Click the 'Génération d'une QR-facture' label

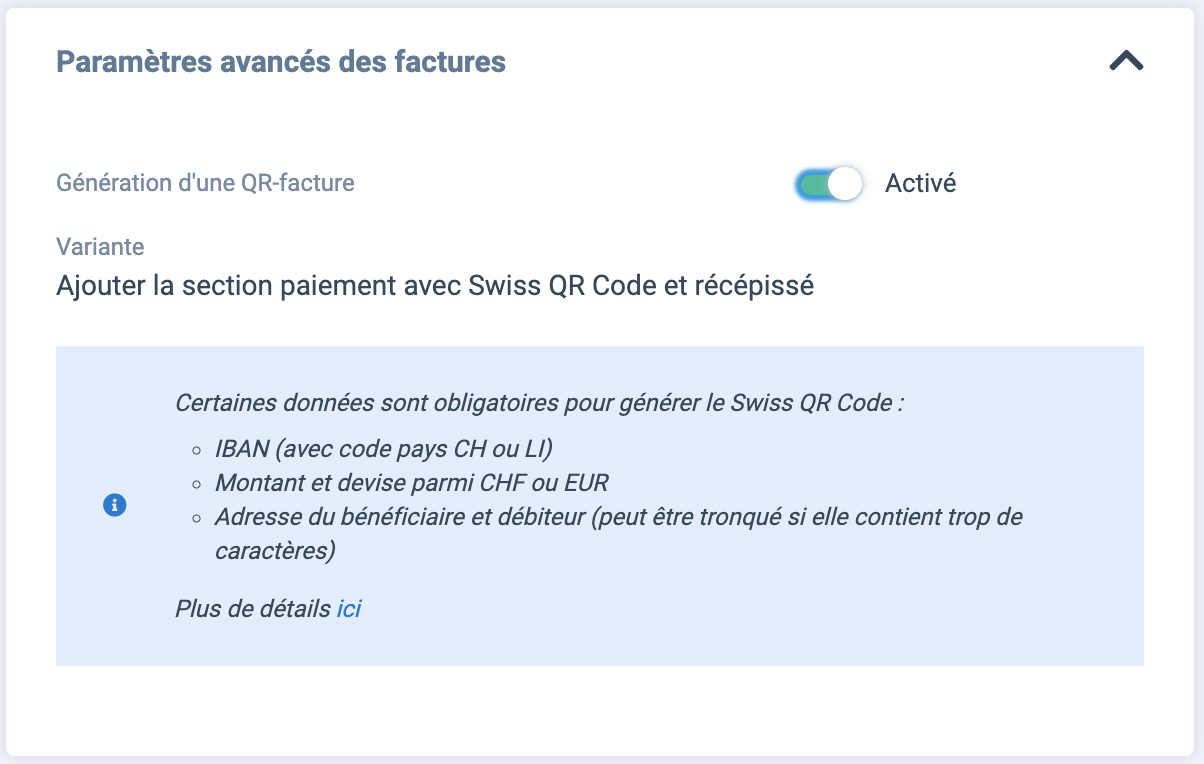pyautogui.click(x=205, y=183)
